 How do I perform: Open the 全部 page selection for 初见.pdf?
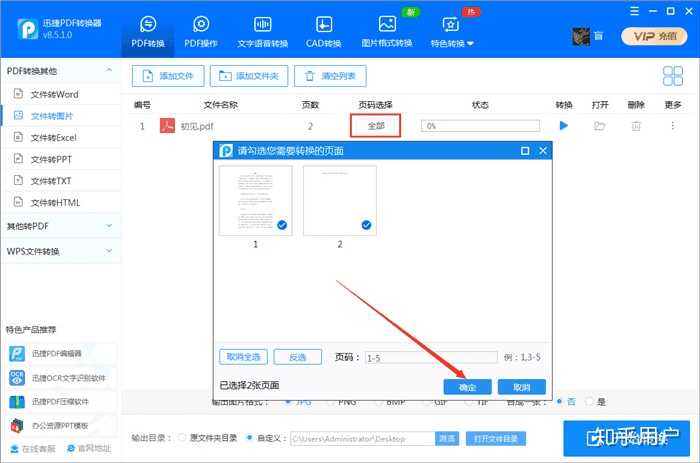click(x=375, y=125)
